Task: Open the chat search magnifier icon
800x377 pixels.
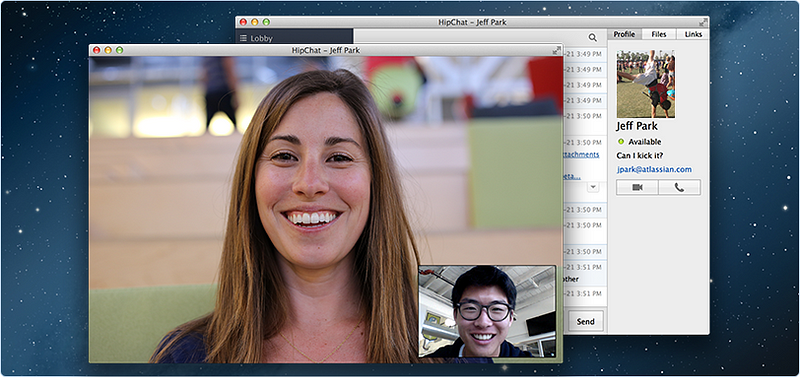Action: (592, 37)
